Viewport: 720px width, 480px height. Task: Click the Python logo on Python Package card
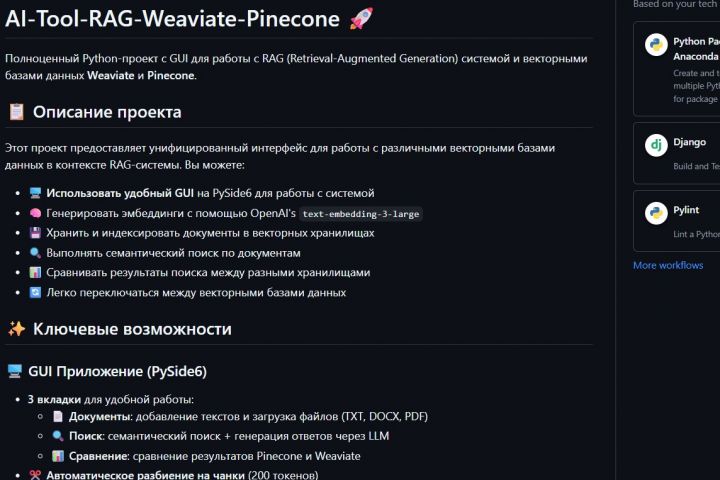pos(656,43)
